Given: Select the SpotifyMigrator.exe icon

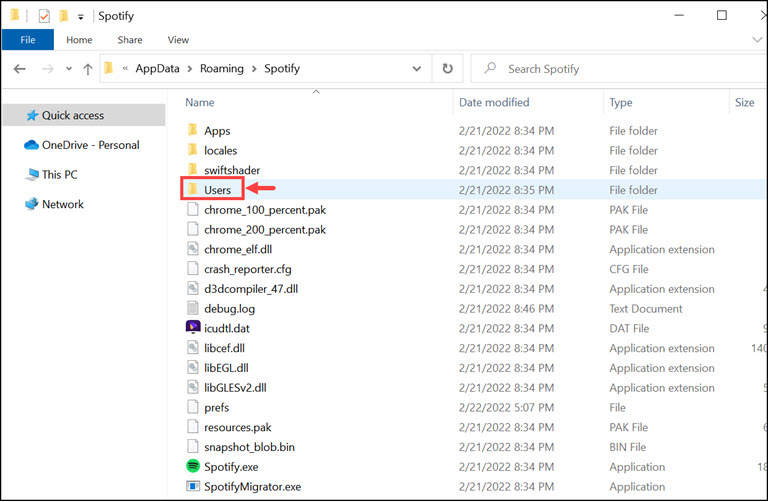Looking at the screenshot, I should [x=193, y=486].
